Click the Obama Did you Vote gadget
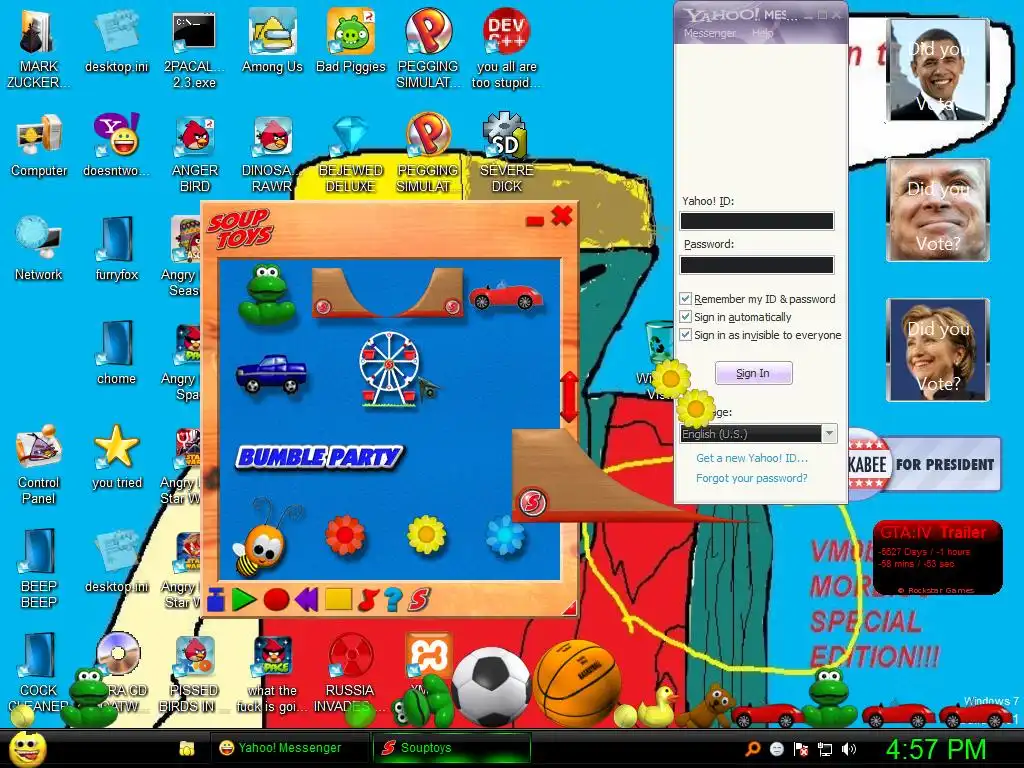 pos(938,70)
